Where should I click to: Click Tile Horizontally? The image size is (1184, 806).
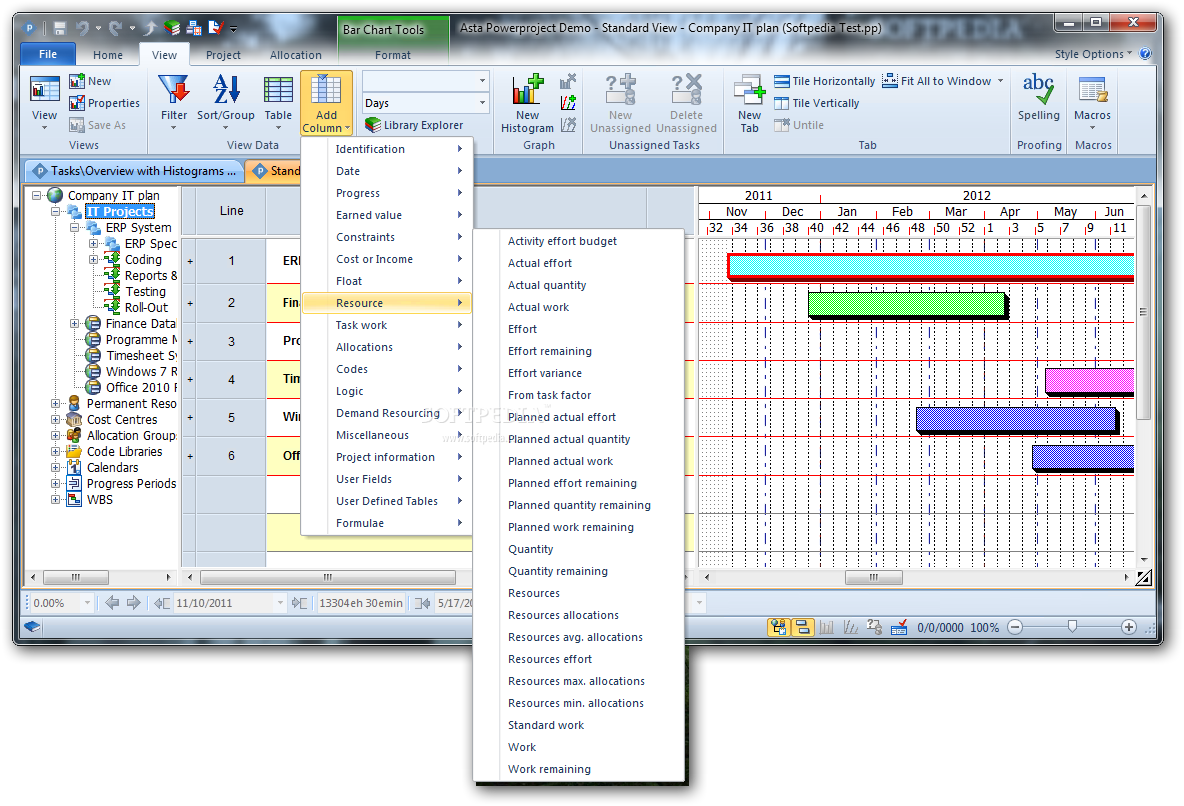point(825,81)
